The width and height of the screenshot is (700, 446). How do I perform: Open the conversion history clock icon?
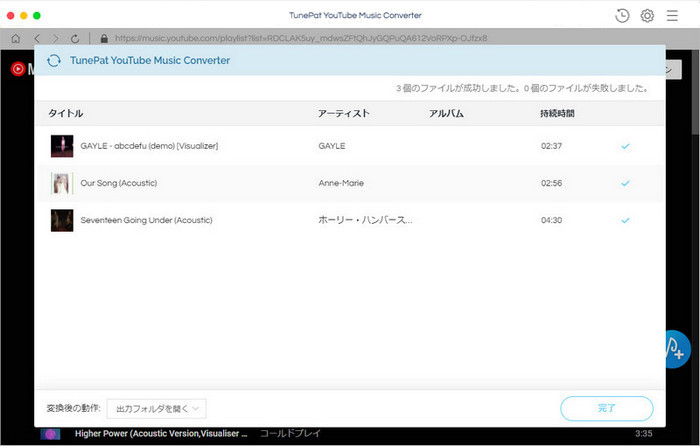[x=622, y=16]
